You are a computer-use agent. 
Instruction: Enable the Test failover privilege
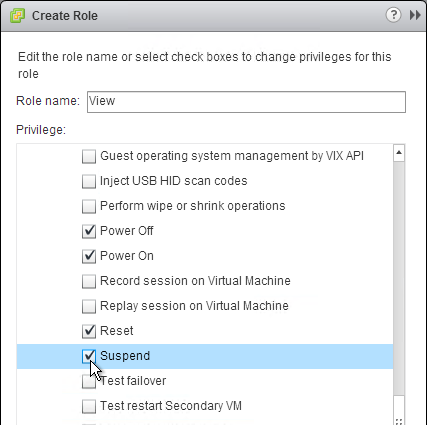89,381
